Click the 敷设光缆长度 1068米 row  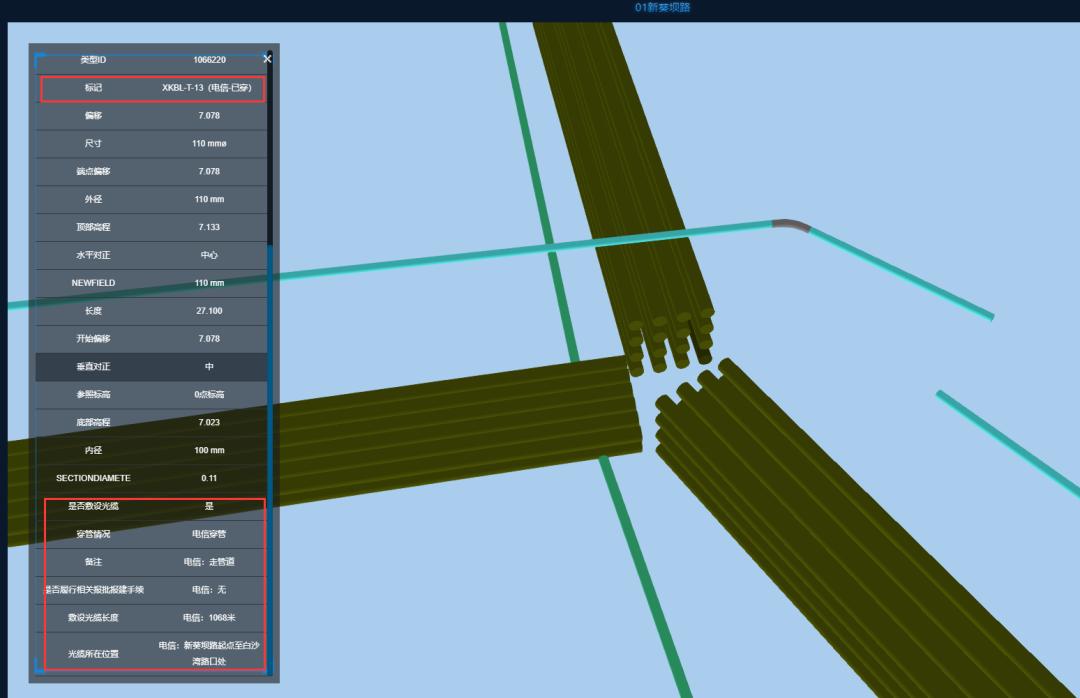(x=152, y=618)
